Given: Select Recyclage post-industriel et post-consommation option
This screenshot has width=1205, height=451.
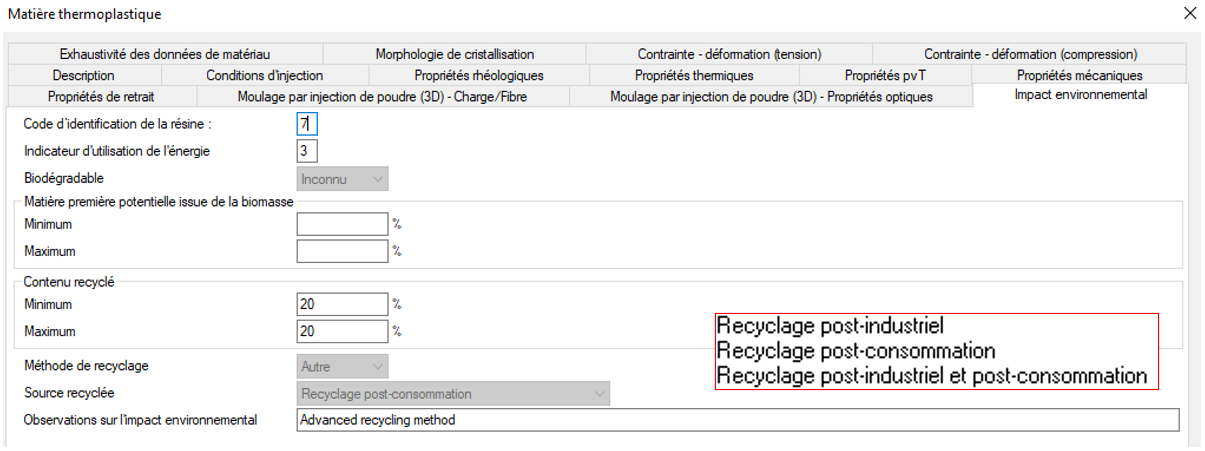Looking at the screenshot, I should point(931,376).
